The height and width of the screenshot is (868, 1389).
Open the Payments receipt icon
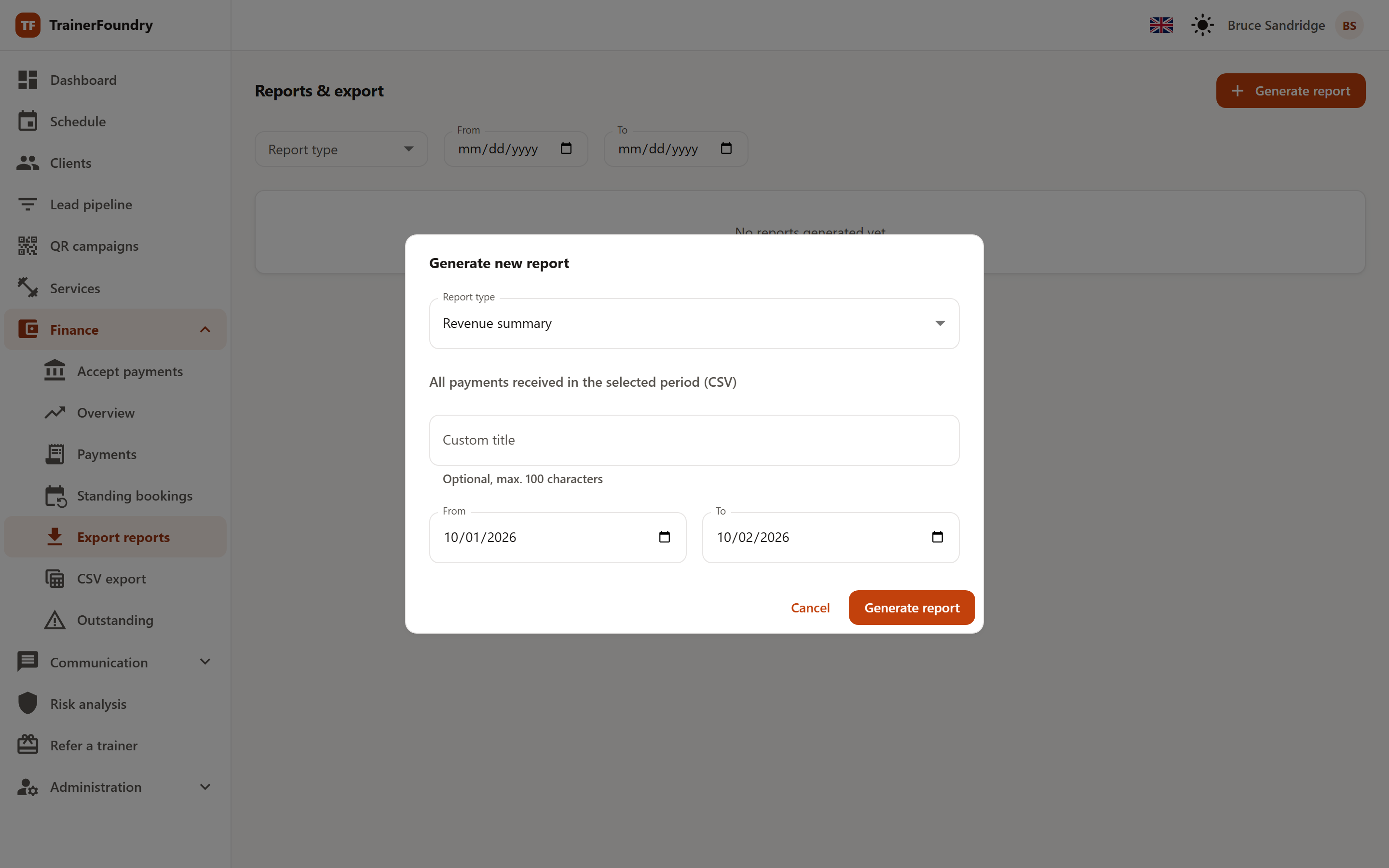pyautogui.click(x=54, y=454)
